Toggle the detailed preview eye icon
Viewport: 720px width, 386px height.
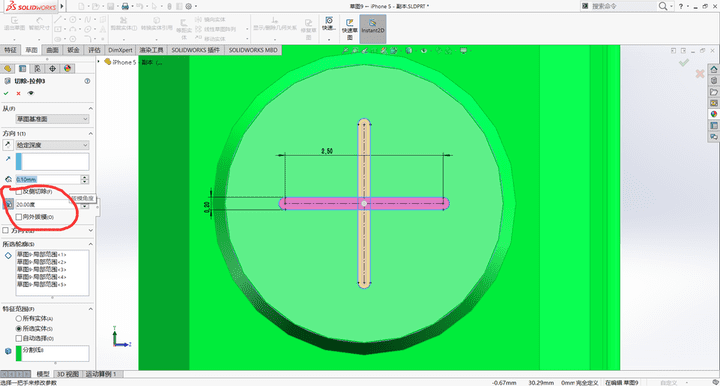point(31,93)
